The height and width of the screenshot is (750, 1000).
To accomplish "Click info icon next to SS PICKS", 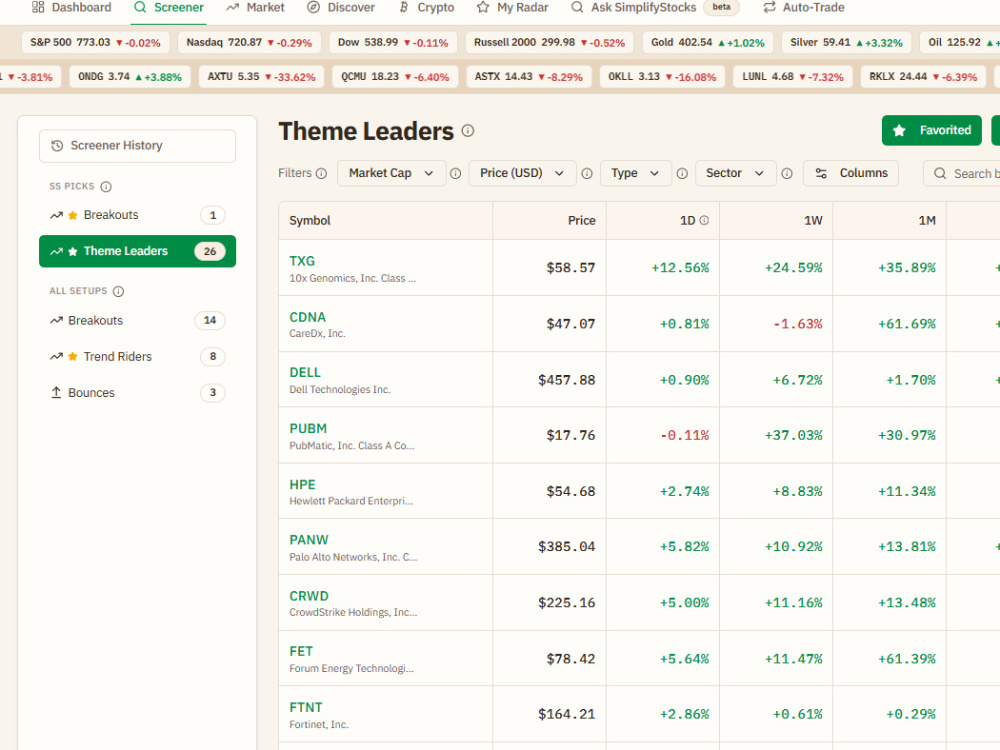I will [x=107, y=187].
